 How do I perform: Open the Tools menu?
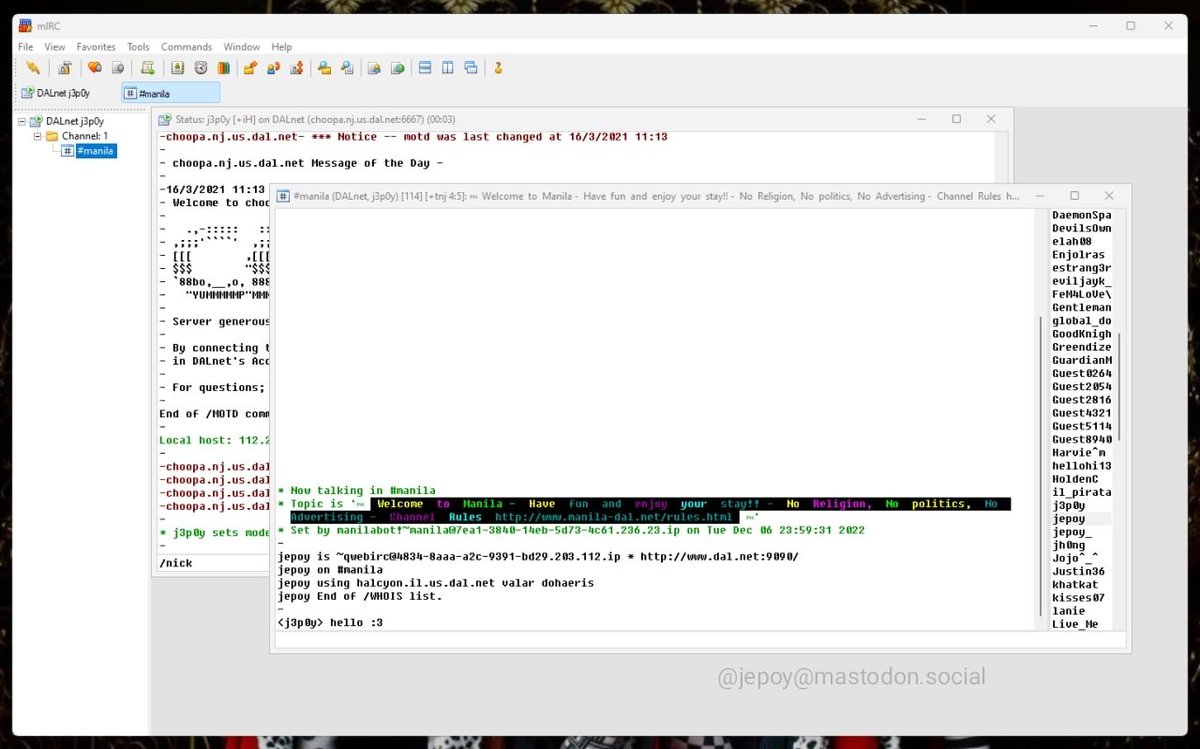tap(138, 47)
